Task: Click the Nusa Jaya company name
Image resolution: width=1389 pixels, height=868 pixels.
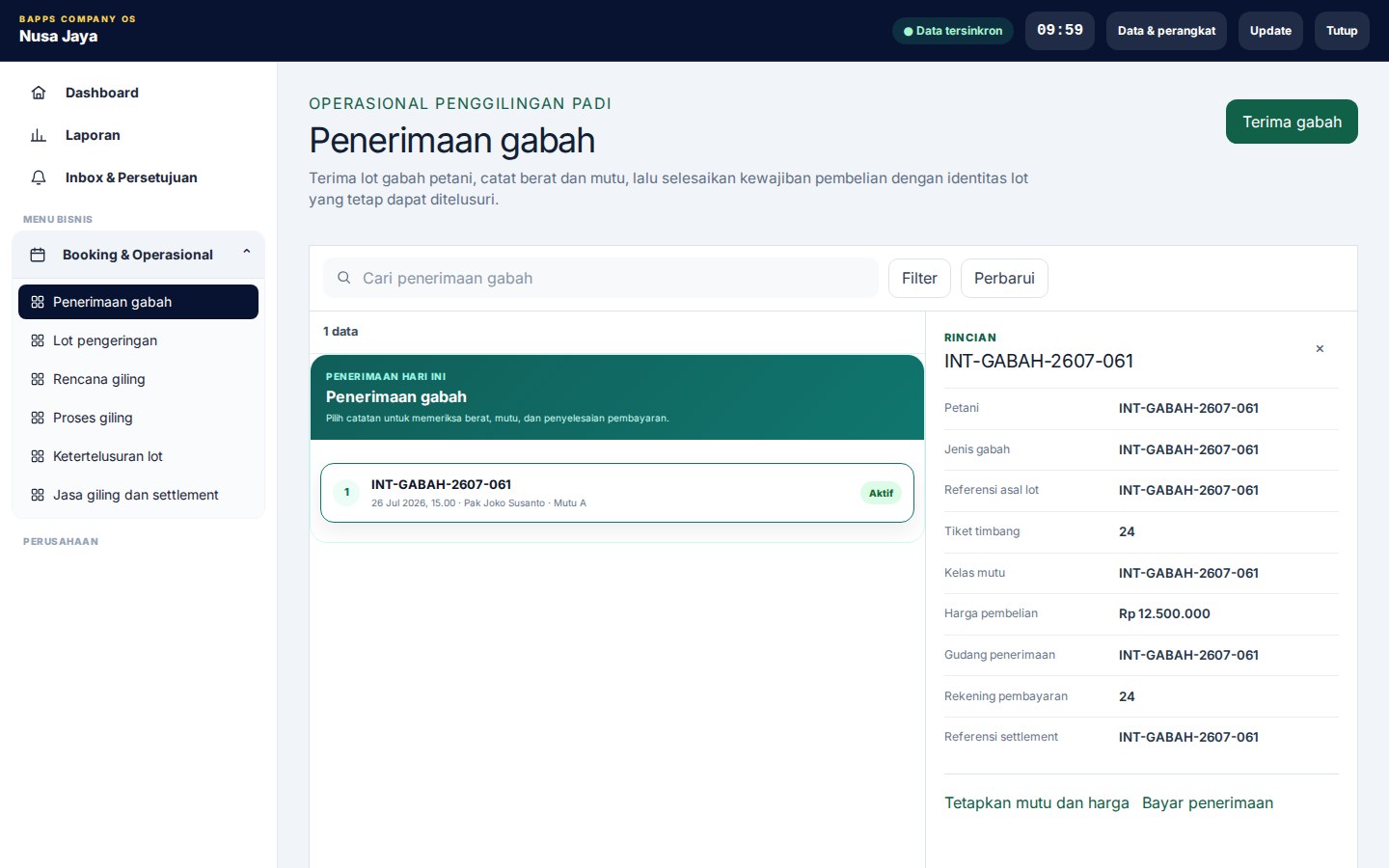Action: (x=59, y=37)
